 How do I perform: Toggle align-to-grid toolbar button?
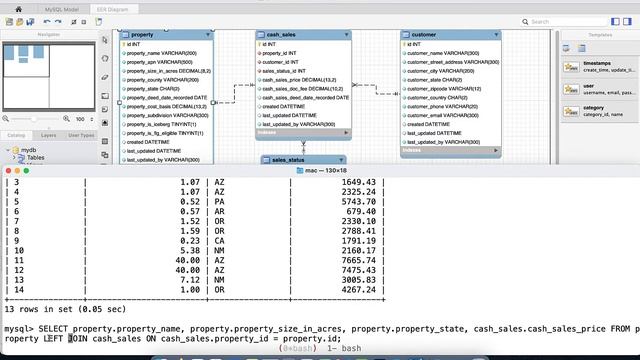click(x=84, y=22)
